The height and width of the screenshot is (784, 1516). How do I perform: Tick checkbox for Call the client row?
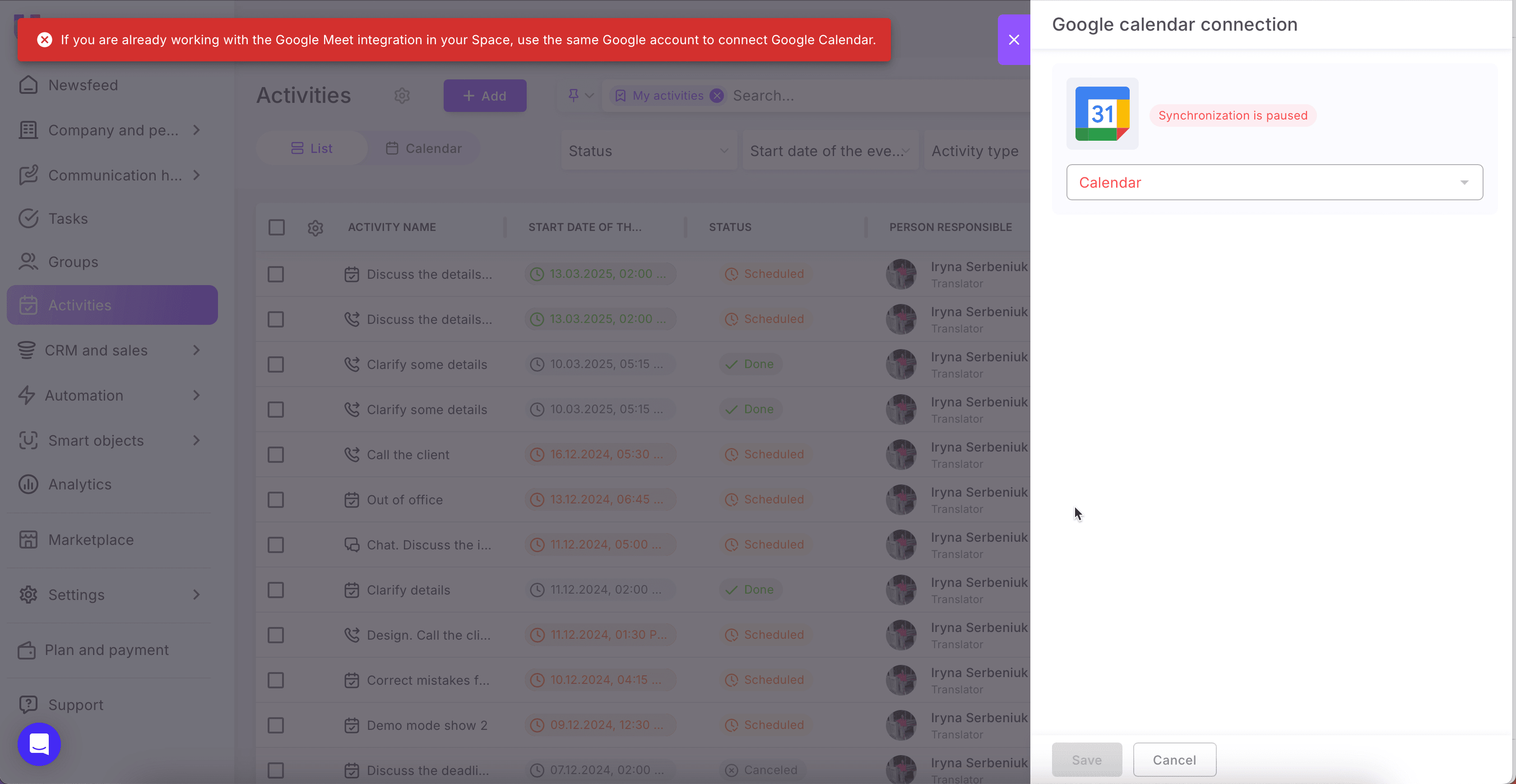click(276, 455)
